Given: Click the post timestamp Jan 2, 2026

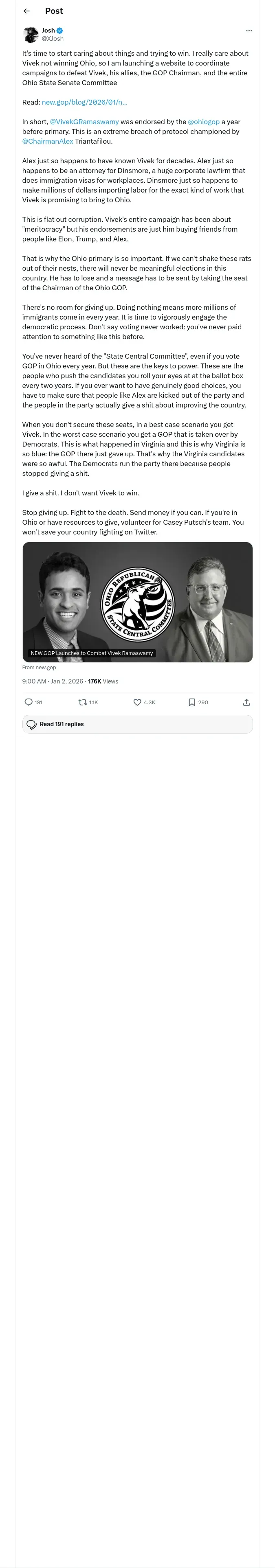Looking at the screenshot, I should point(67,681).
